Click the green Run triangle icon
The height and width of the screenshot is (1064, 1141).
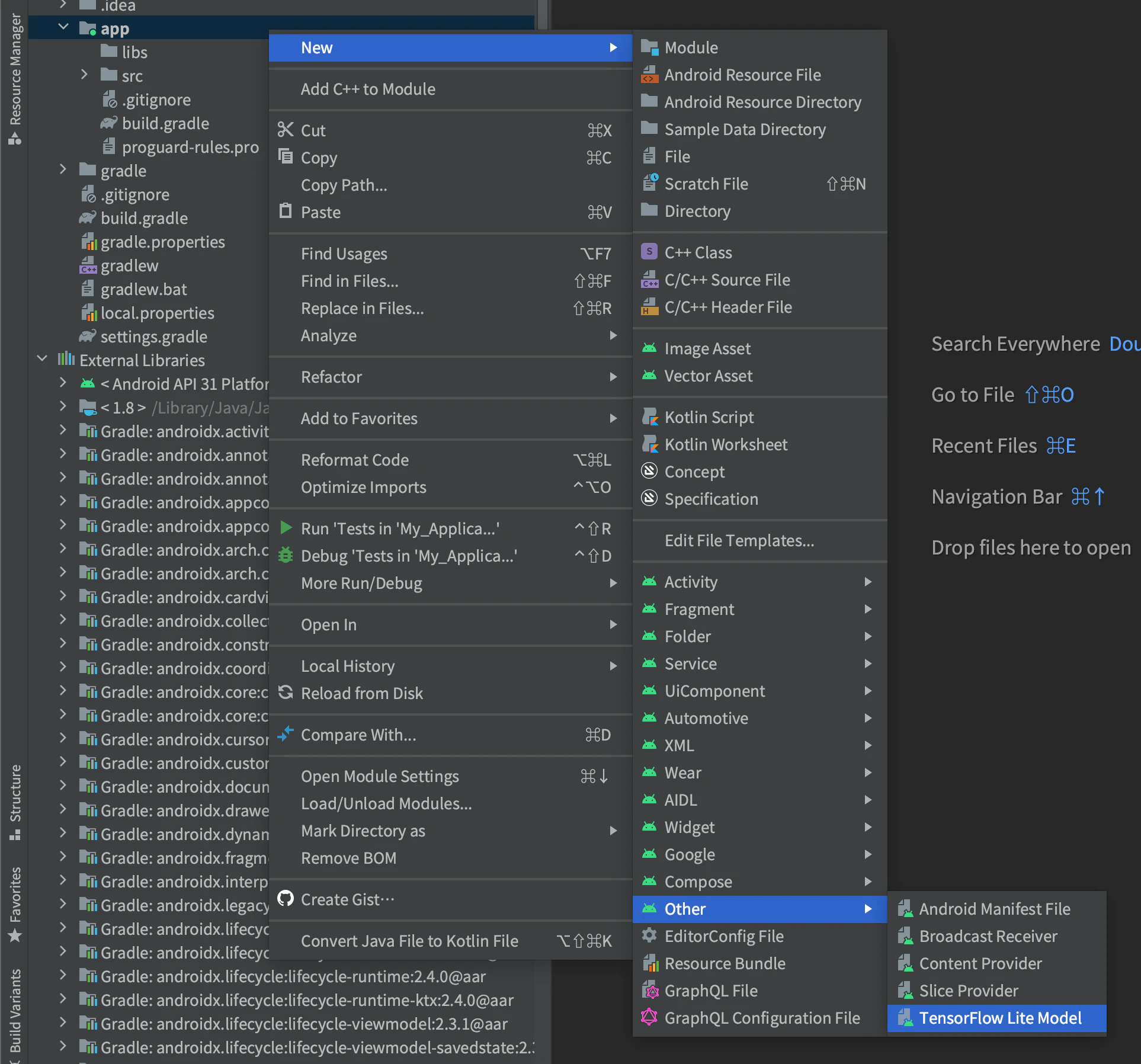click(286, 527)
